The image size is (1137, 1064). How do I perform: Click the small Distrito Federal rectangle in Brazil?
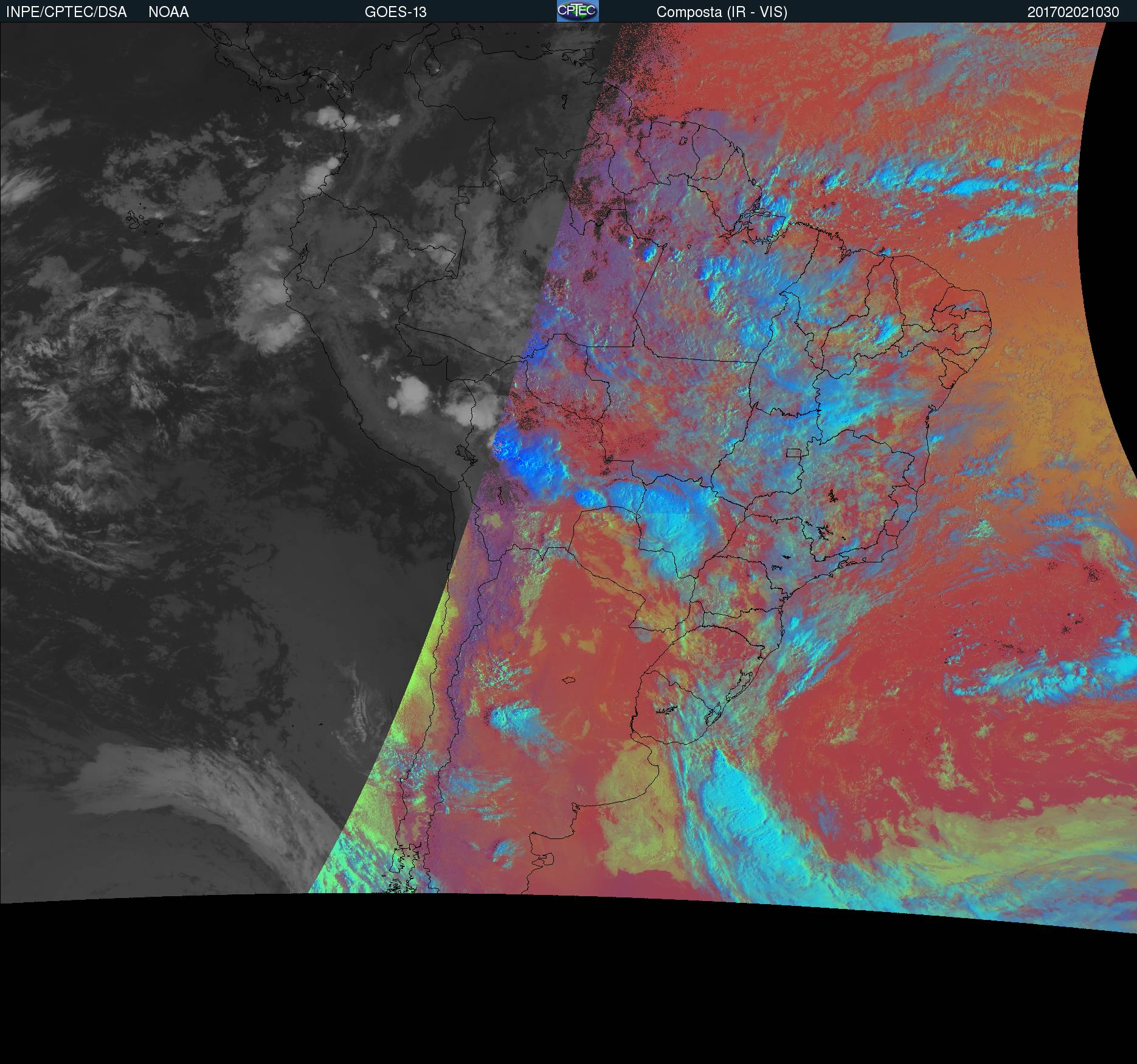tap(793, 452)
